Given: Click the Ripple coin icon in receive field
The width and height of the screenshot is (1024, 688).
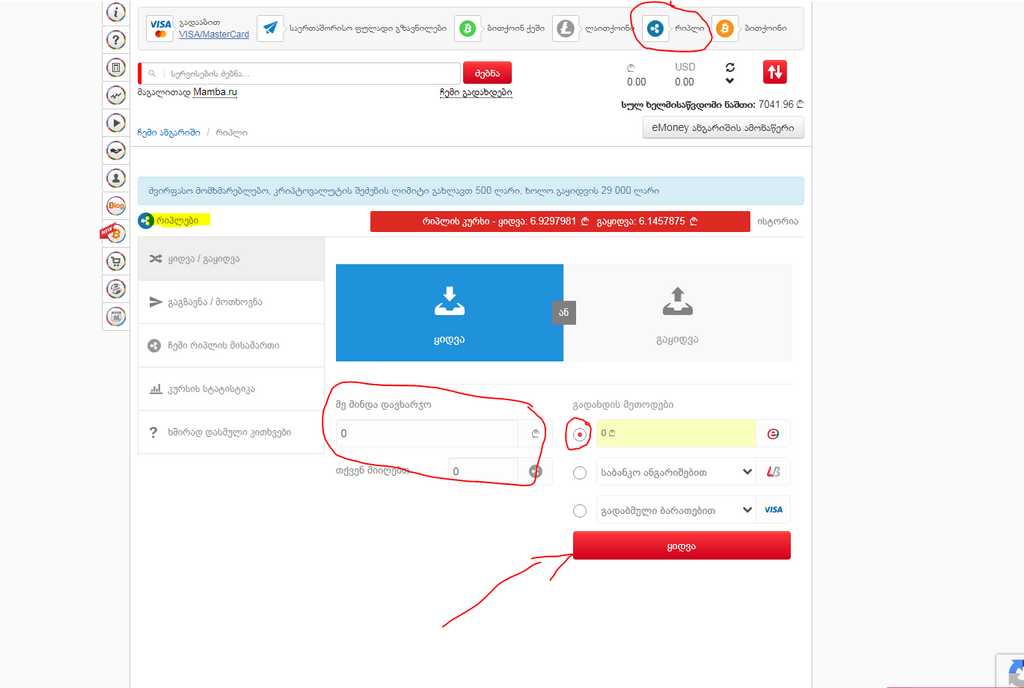Looking at the screenshot, I should tap(535, 471).
